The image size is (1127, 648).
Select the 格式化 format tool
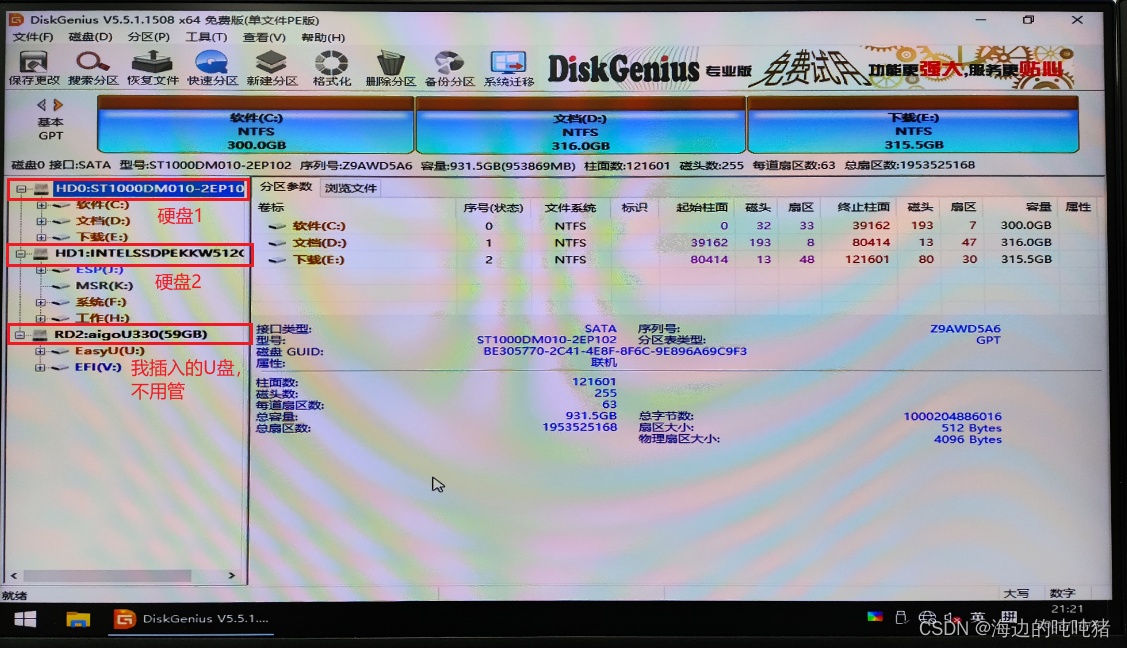click(x=331, y=69)
